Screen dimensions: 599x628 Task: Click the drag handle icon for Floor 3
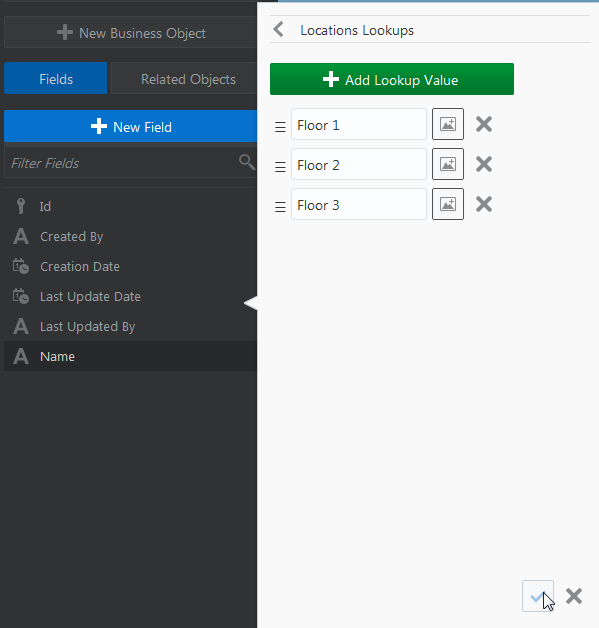tap(280, 207)
